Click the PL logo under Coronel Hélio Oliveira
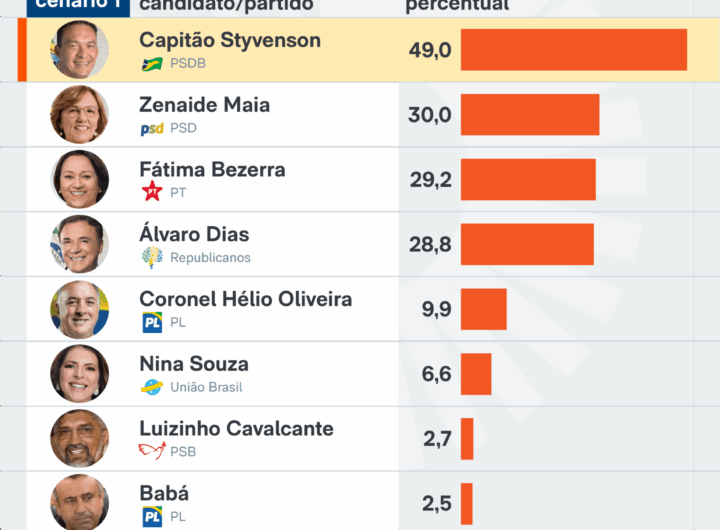This screenshot has width=720, height=530. pyautogui.click(x=152, y=322)
